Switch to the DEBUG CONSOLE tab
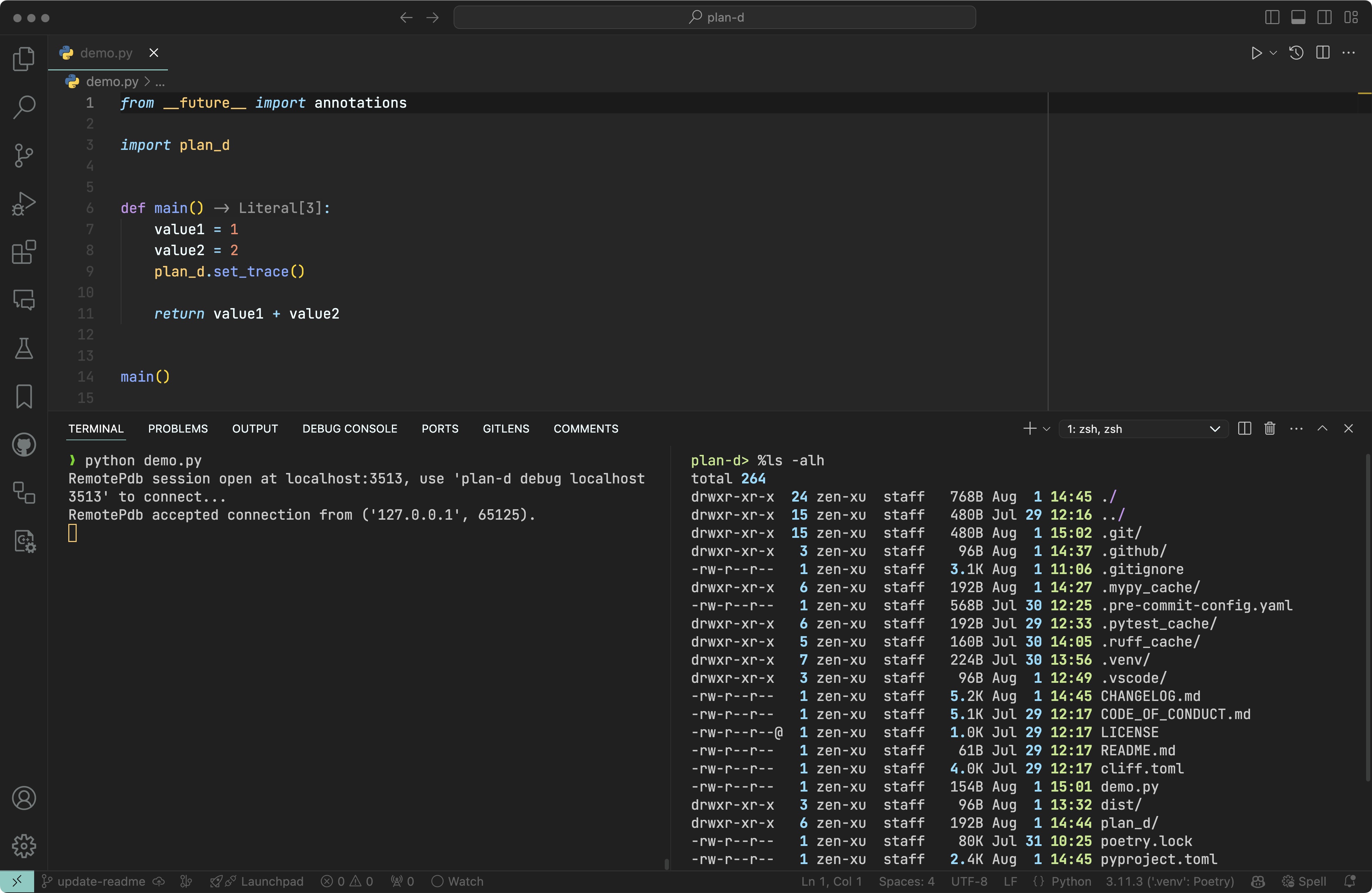Screen dimensions: 1372x893 [x=349, y=429]
